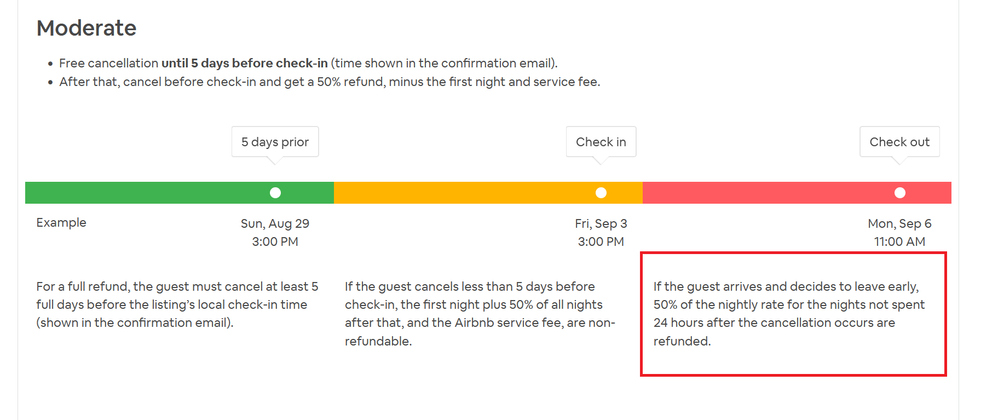998x420 pixels.
Task: Click the orange segment of the timeline
Action: (460, 193)
